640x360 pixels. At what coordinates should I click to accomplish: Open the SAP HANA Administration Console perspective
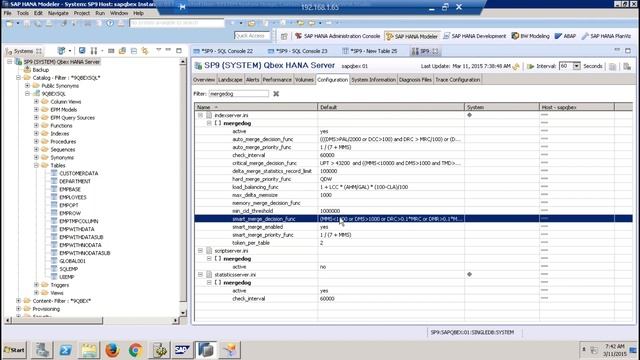[337, 36]
